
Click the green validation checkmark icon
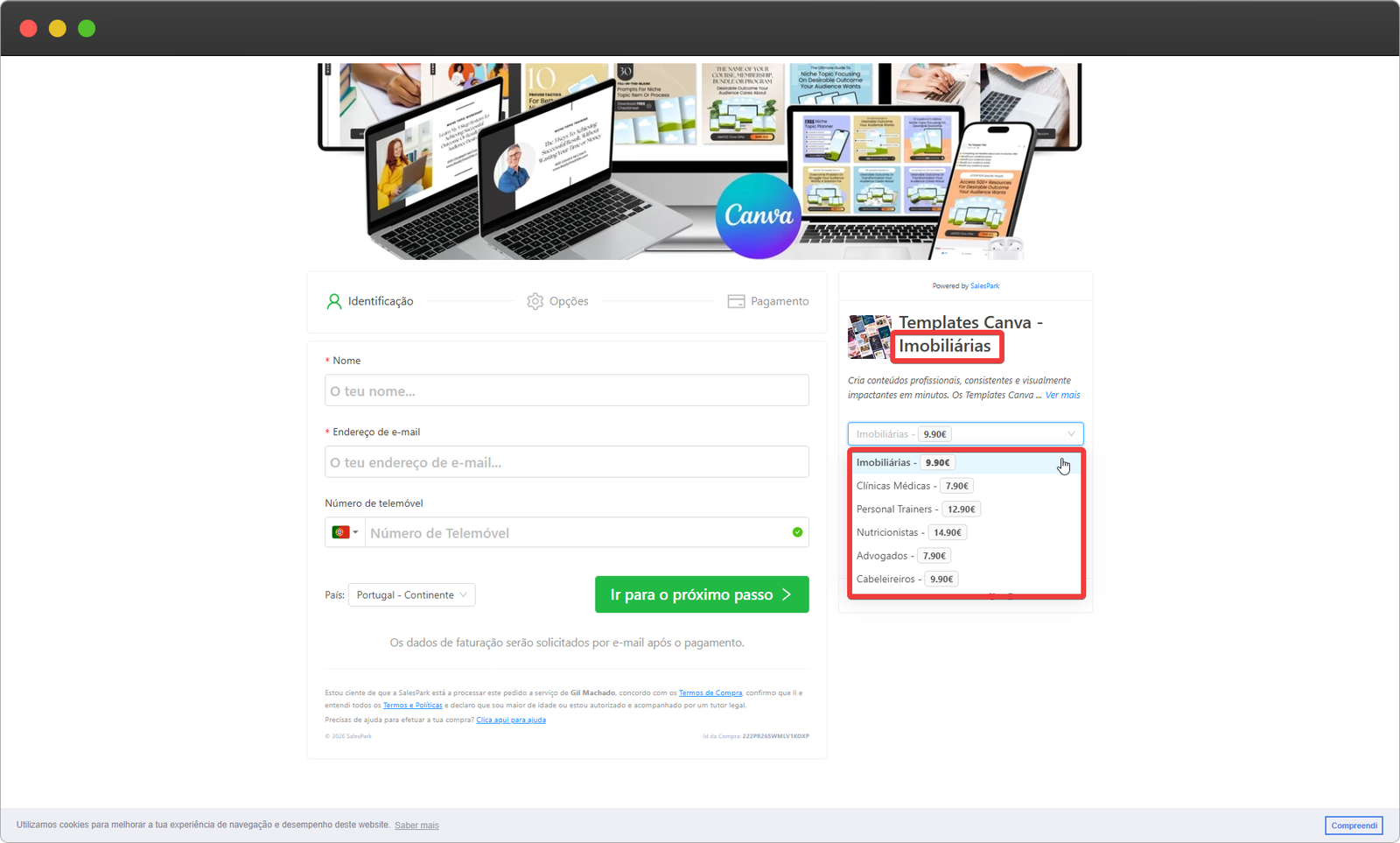[x=797, y=532]
